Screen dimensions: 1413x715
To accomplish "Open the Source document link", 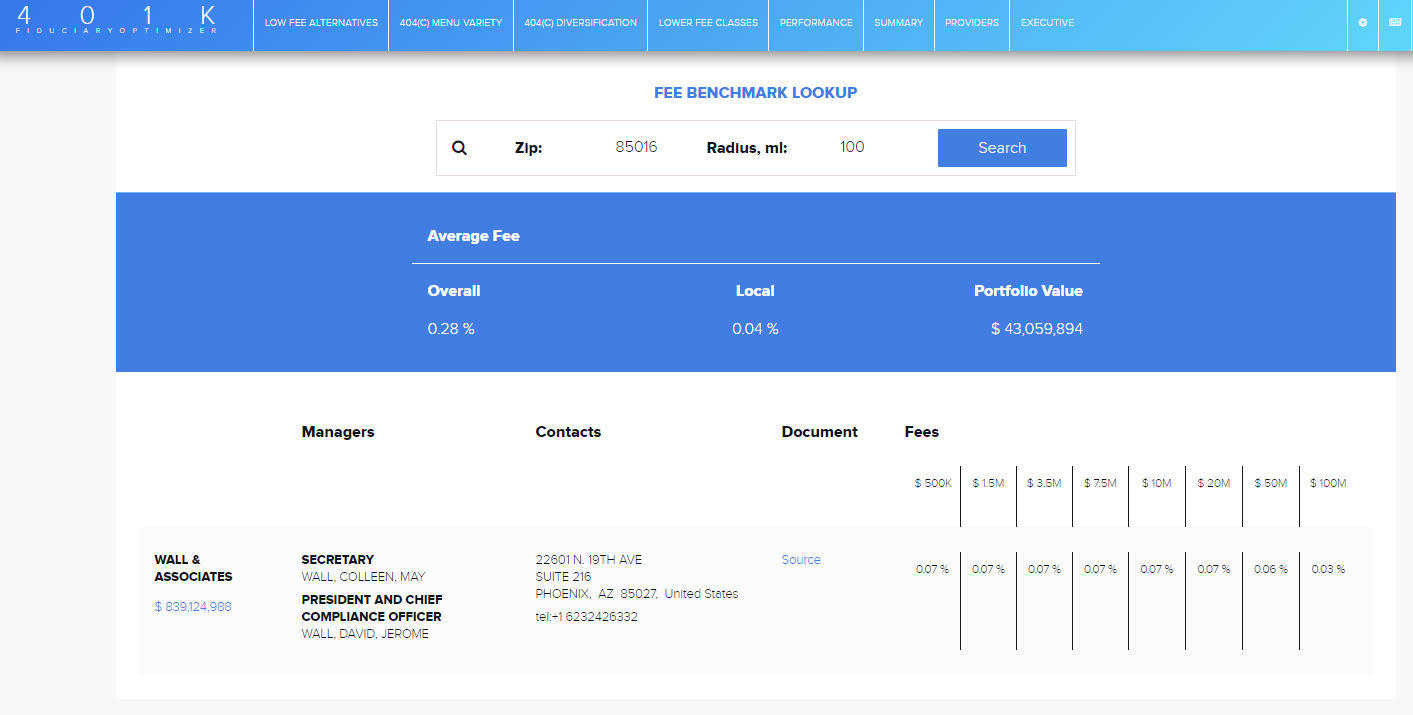I will point(801,560).
